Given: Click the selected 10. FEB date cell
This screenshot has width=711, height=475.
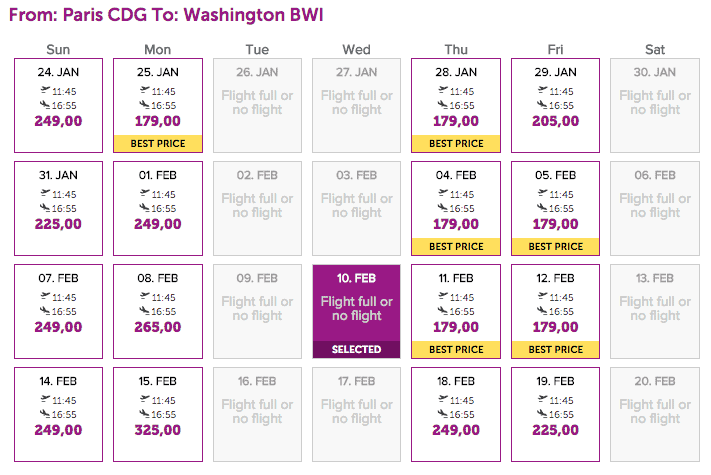Looking at the screenshot, I should 356,311.
